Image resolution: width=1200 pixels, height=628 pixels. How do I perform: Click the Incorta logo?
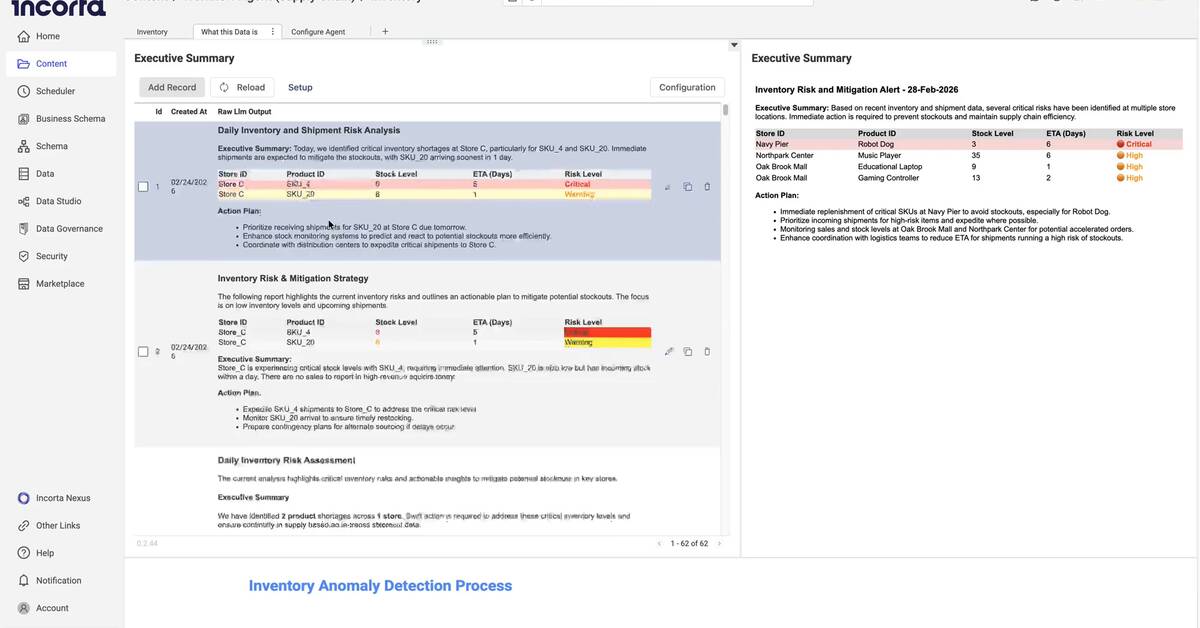pyautogui.click(x=58, y=8)
